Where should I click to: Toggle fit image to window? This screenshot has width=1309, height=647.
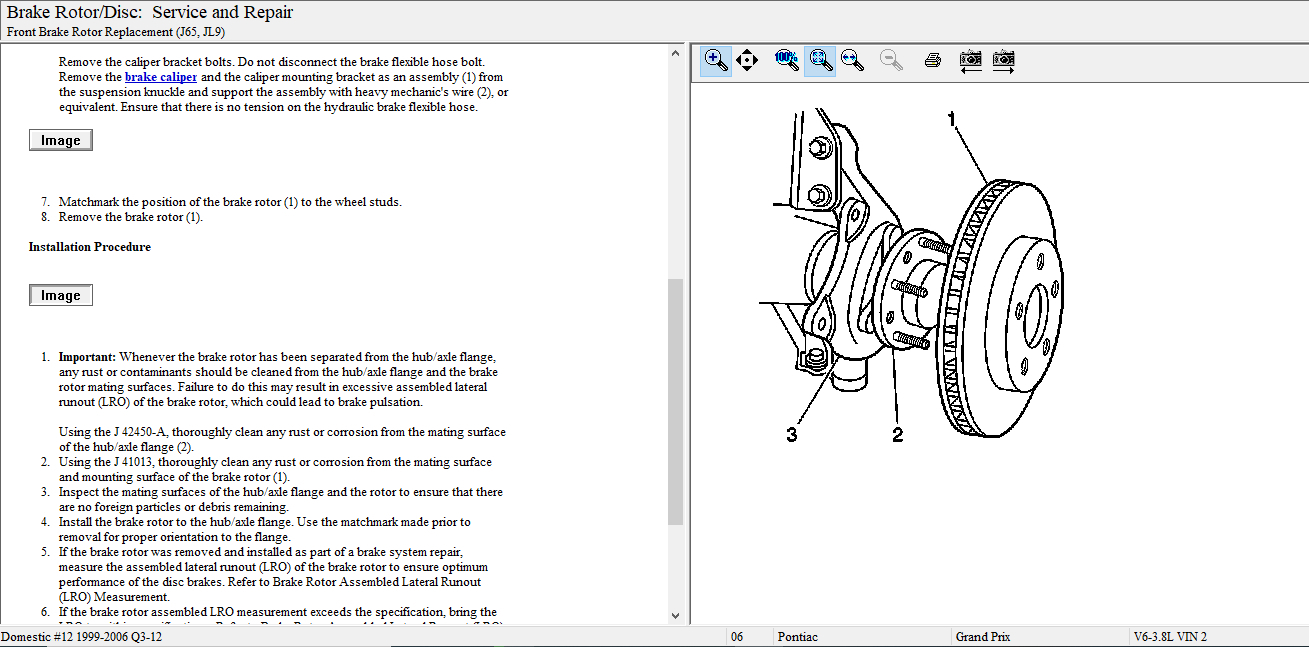(x=820, y=60)
